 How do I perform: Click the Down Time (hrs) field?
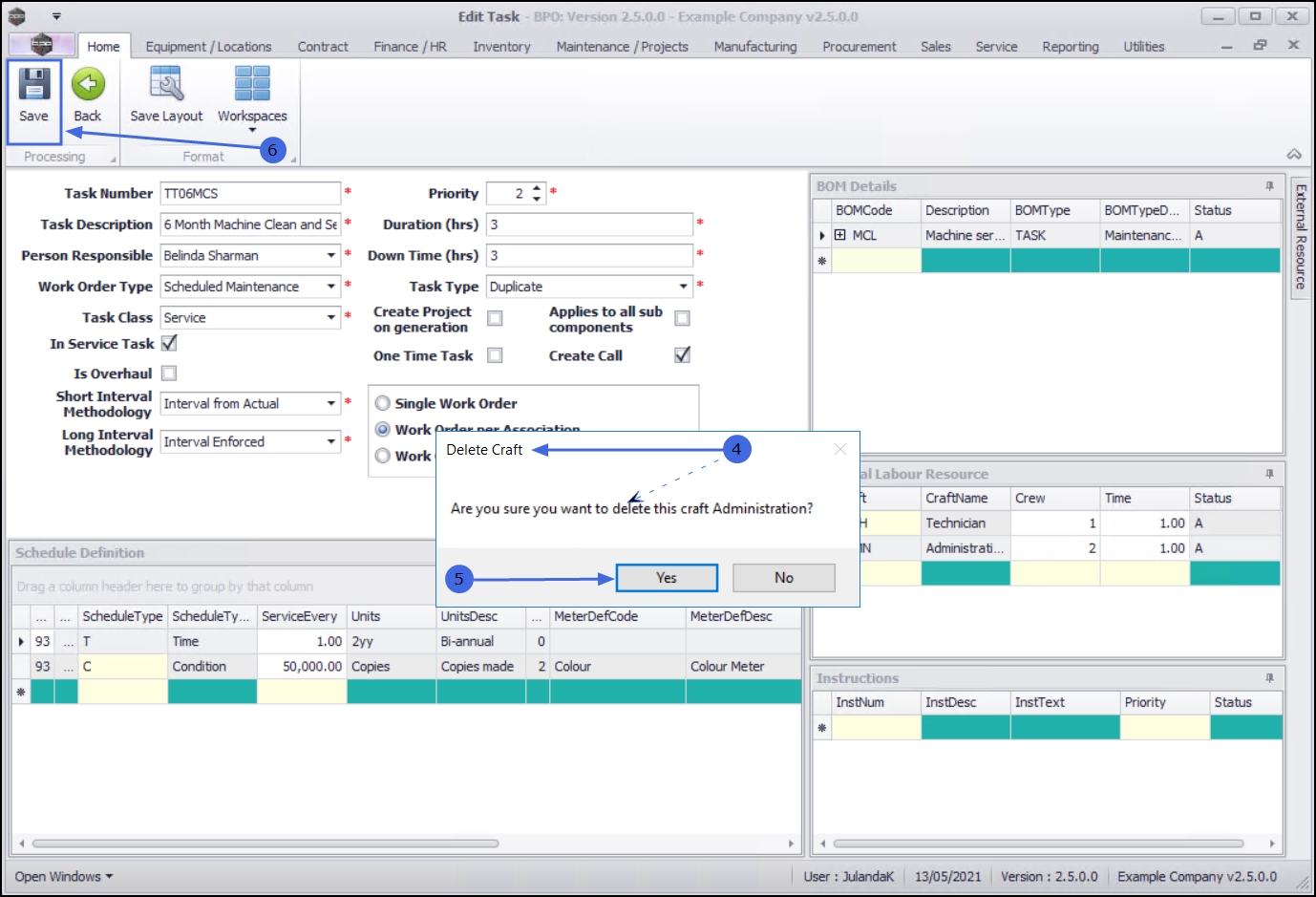point(589,255)
